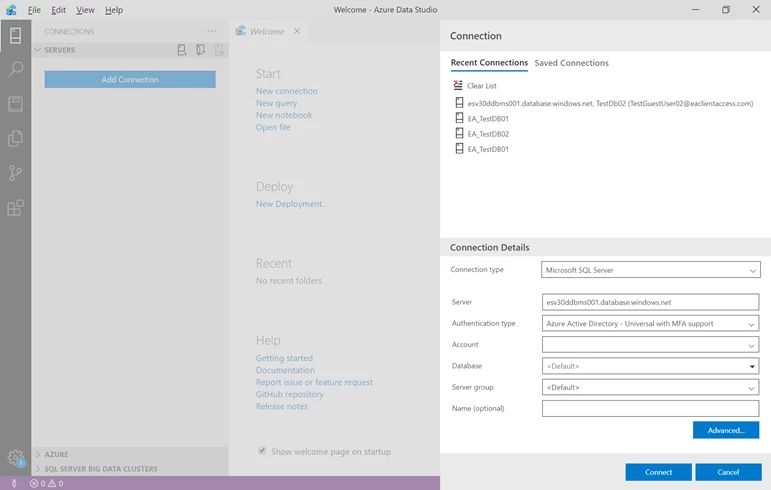Select the Recent Connections tab
The width and height of the screenshot is (771, 490).
pyautogui.click(x=489, y=62)
